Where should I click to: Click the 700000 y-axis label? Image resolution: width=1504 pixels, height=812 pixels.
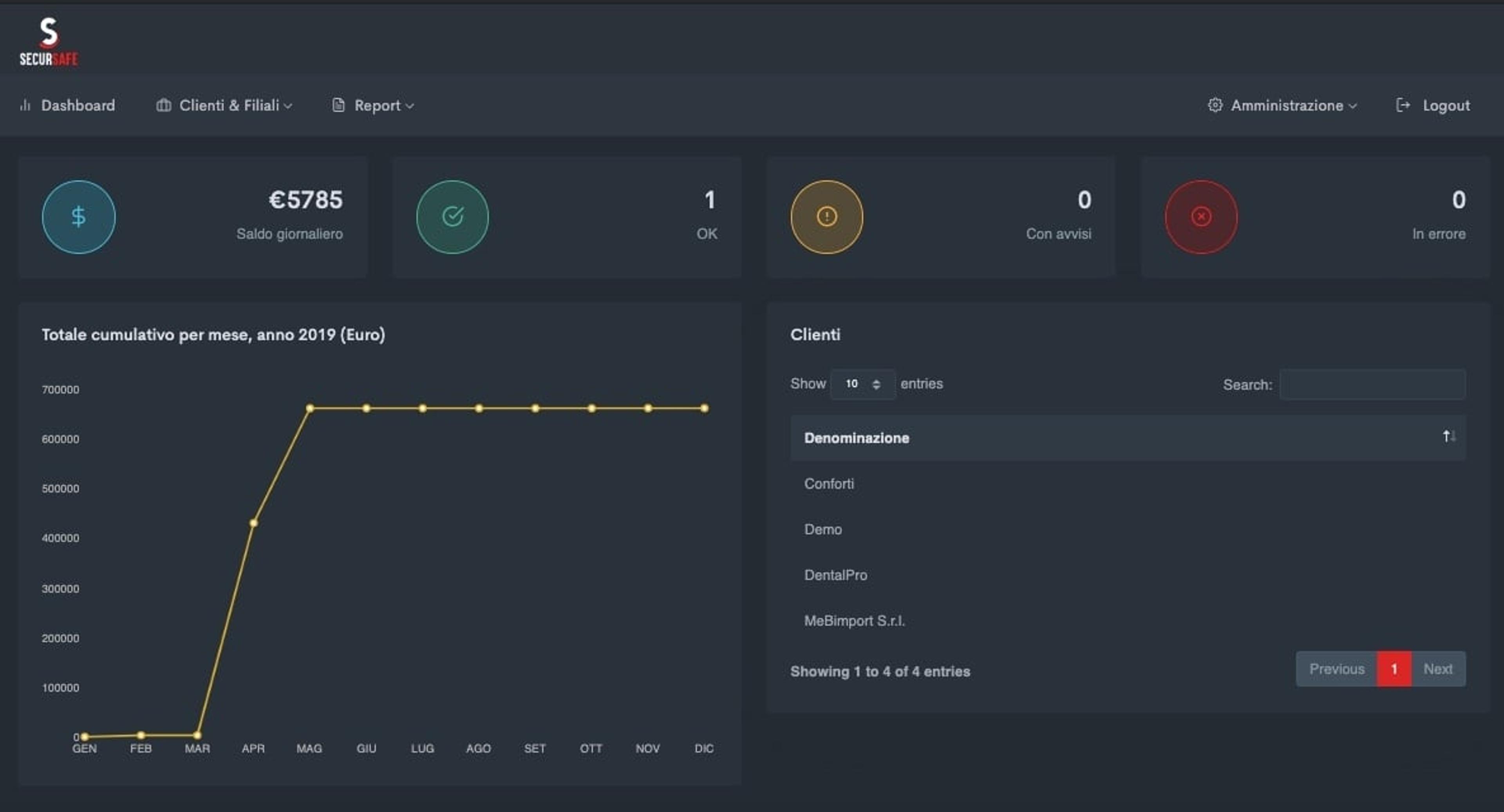(60, 390)
